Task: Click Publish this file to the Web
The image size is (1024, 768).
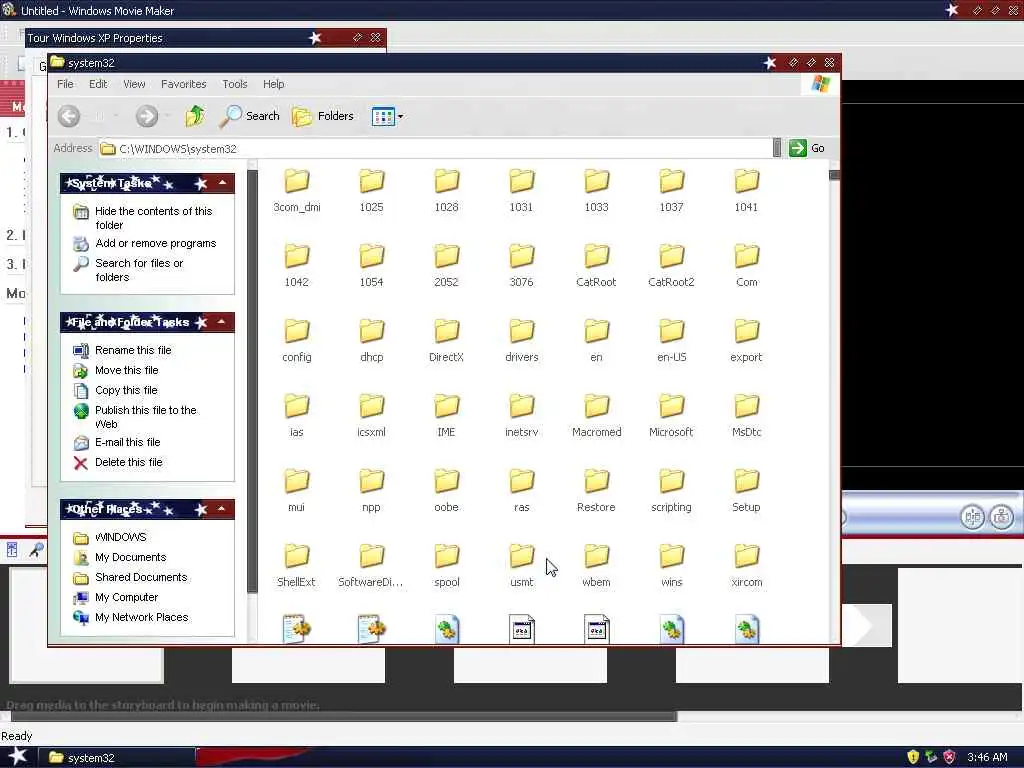Action: pos(146,417)
